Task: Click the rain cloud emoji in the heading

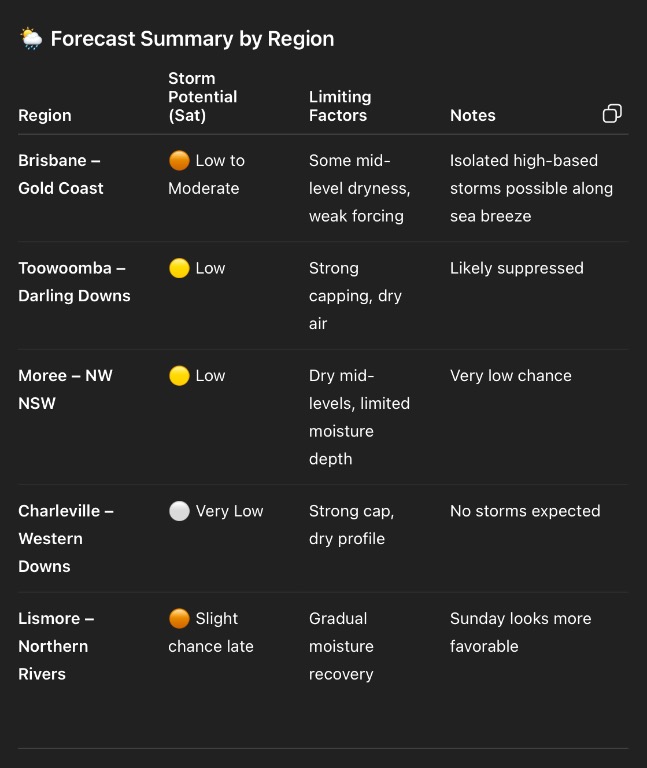Action: pyautogui.click(x=31, y=39)
